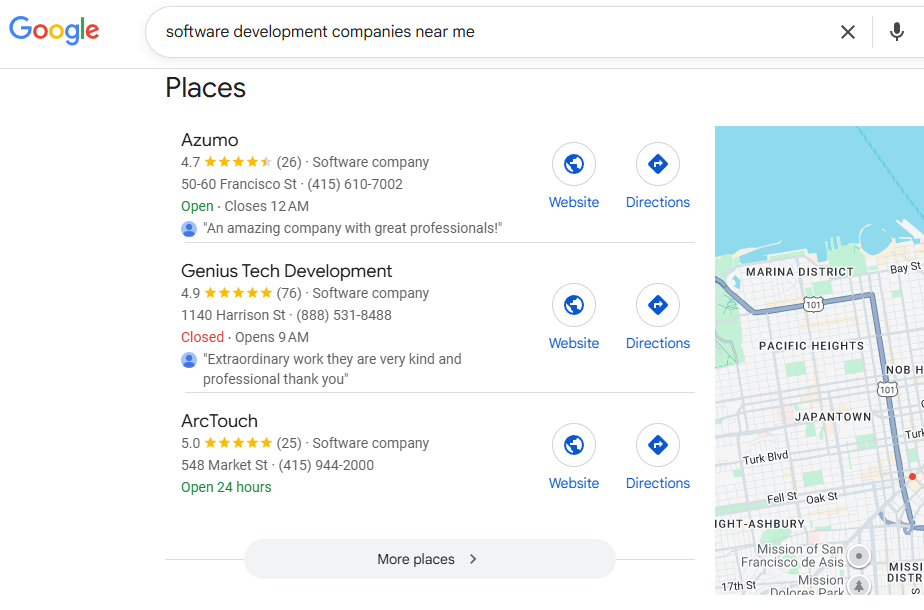Click the red location pin on map
Screen dimensions: 924x610
(912, 476)
